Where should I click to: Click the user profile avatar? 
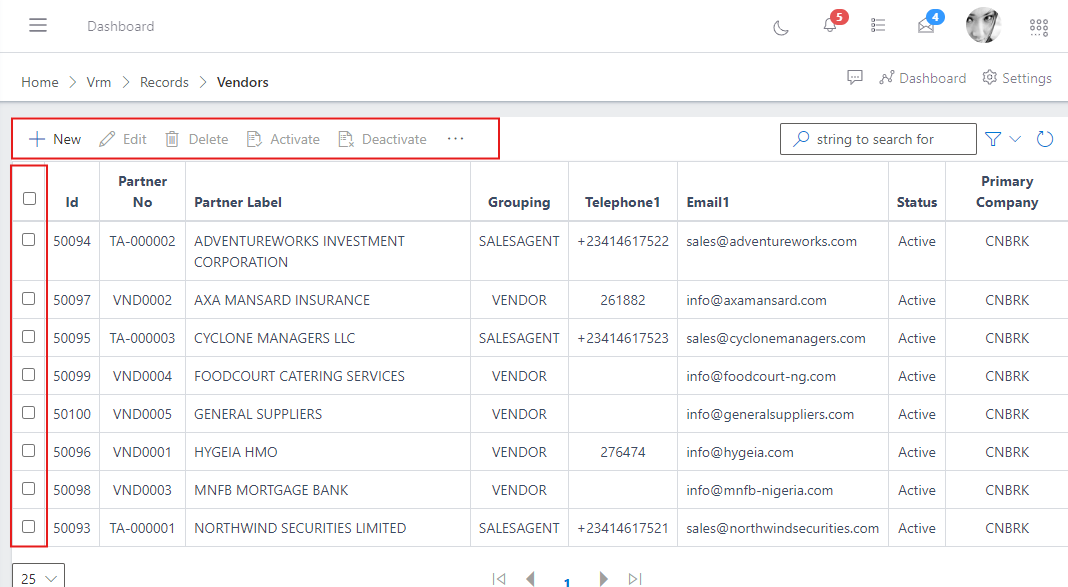pos(983,26)
